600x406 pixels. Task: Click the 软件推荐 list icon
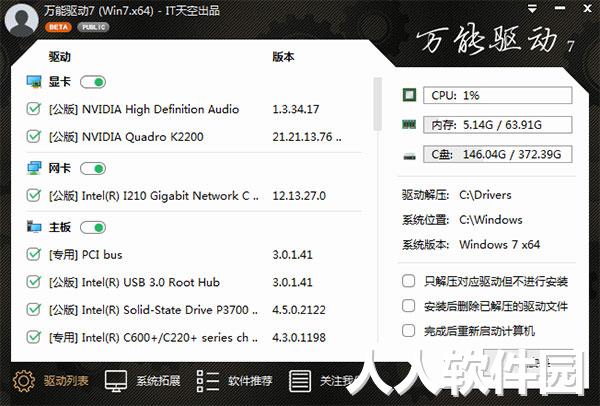(x=208, y=381)
